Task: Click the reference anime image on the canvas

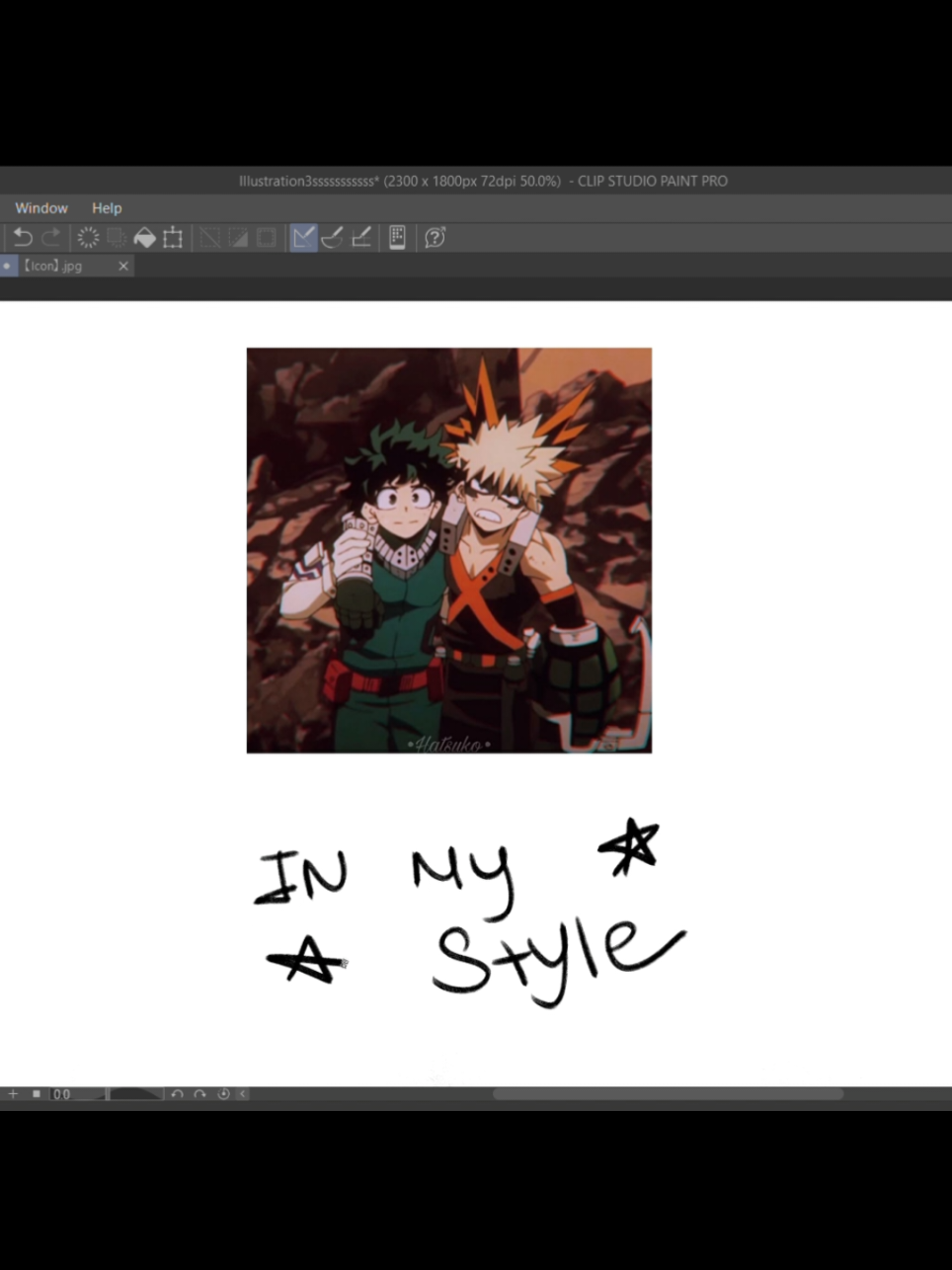Action: 449,550
